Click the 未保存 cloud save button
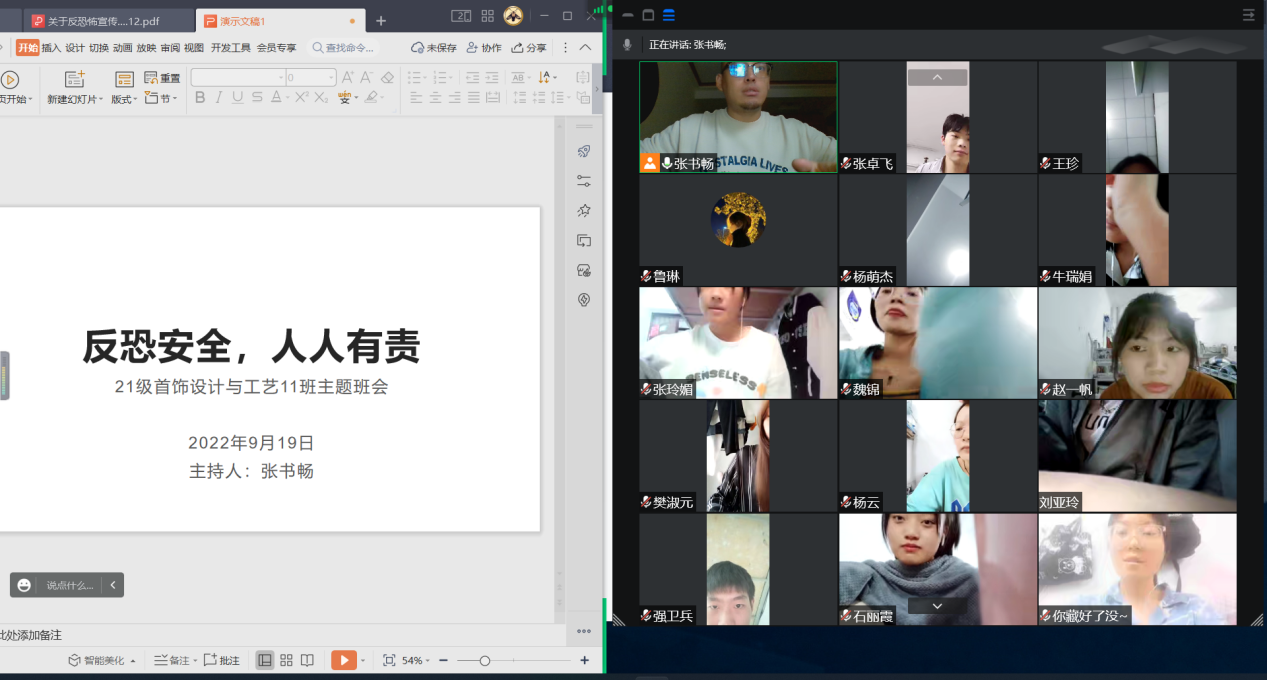This screenshot has height=680, width=1267. pos(434,48)
